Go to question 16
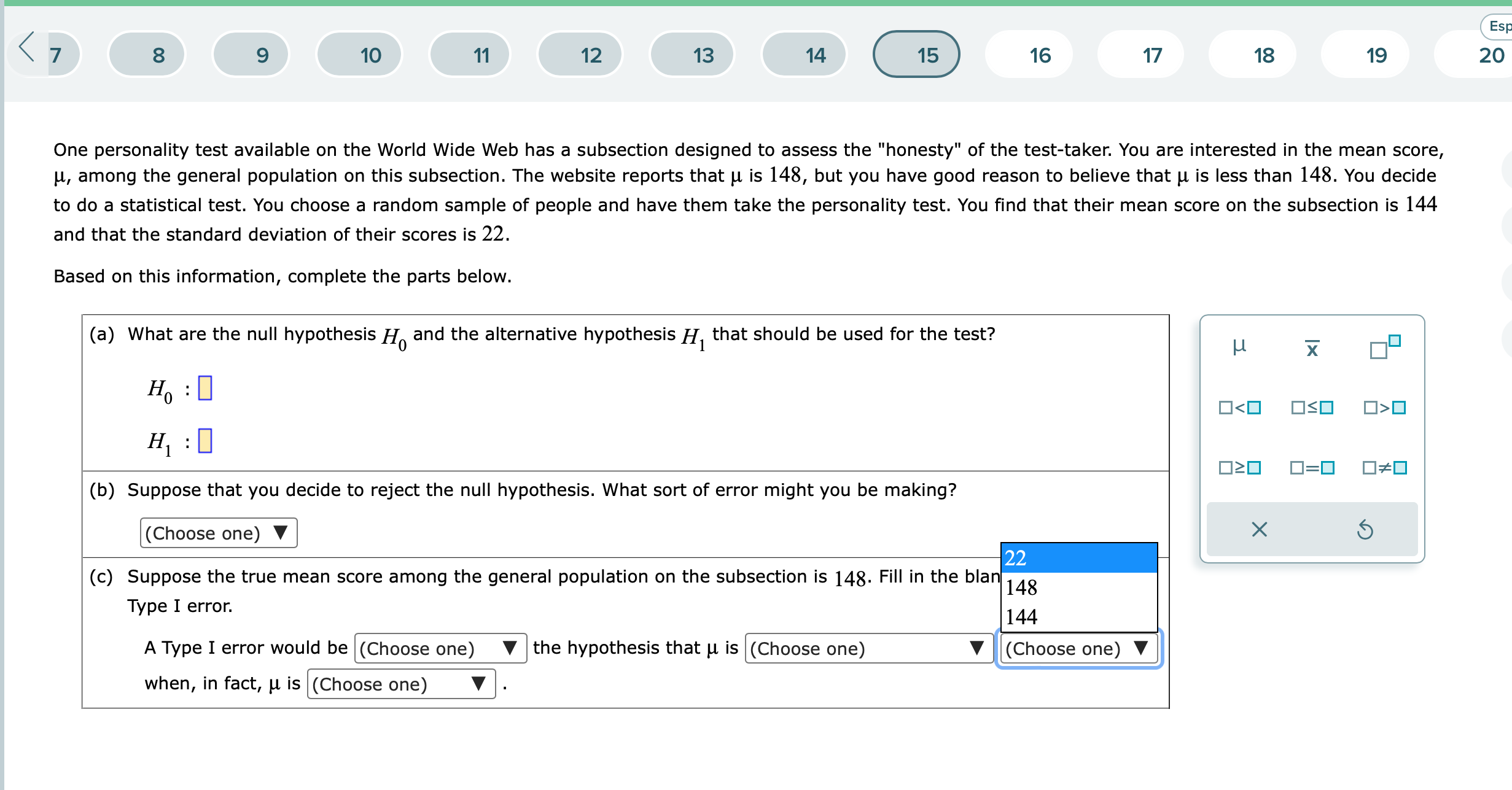 pyautogui.click(x=1040, y=55)
